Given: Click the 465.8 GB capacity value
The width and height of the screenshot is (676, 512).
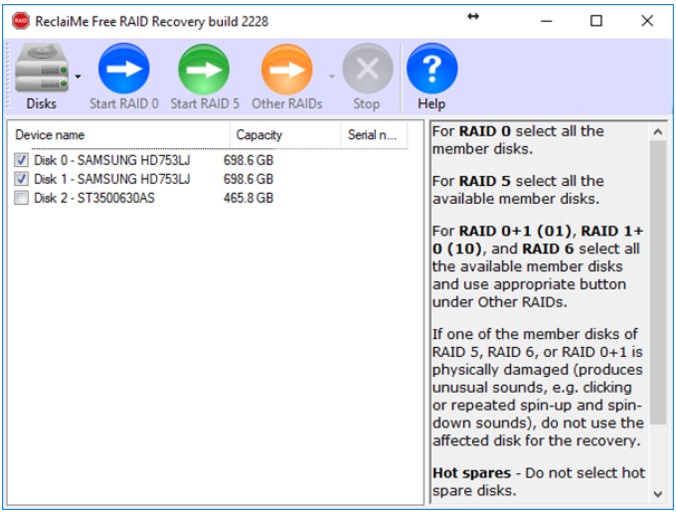Looking at the screenshot, I should point(248,198).
